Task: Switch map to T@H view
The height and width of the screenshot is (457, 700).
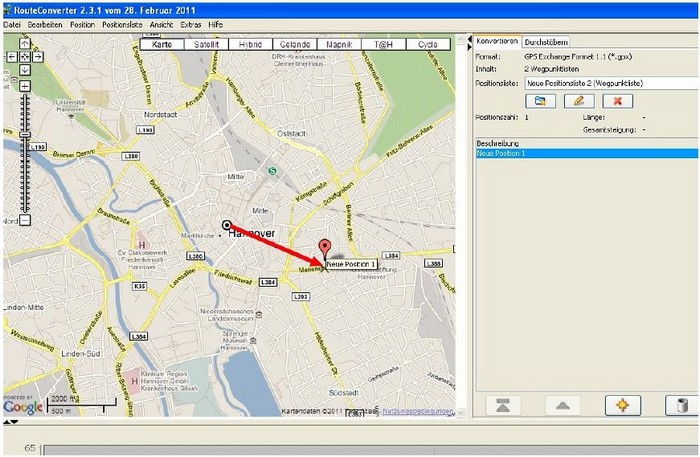Action: coord(383,44)
